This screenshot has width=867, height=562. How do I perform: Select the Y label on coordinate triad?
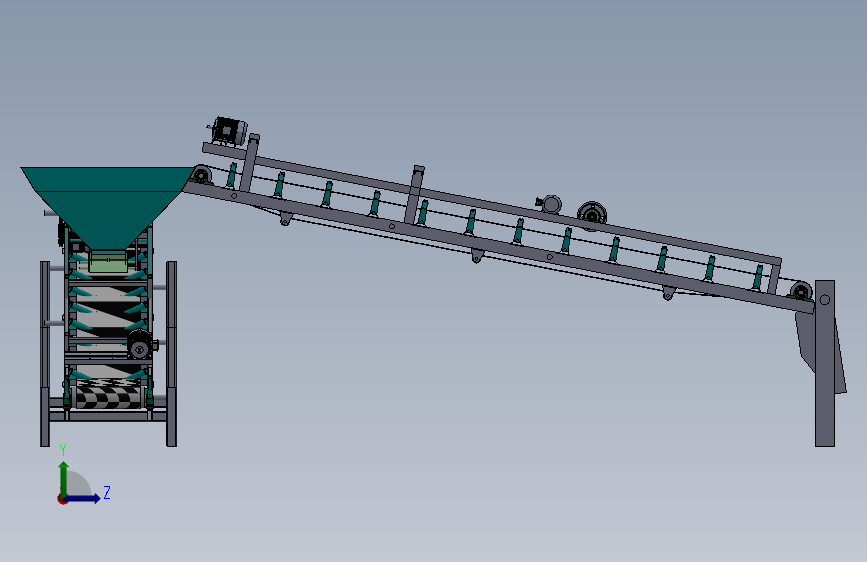click(63, 450)
